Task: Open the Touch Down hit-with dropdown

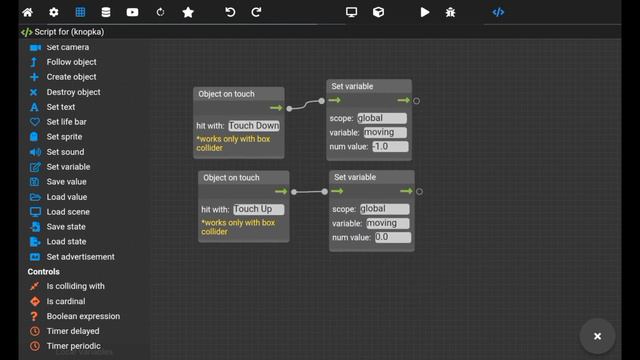Action: 254,126
